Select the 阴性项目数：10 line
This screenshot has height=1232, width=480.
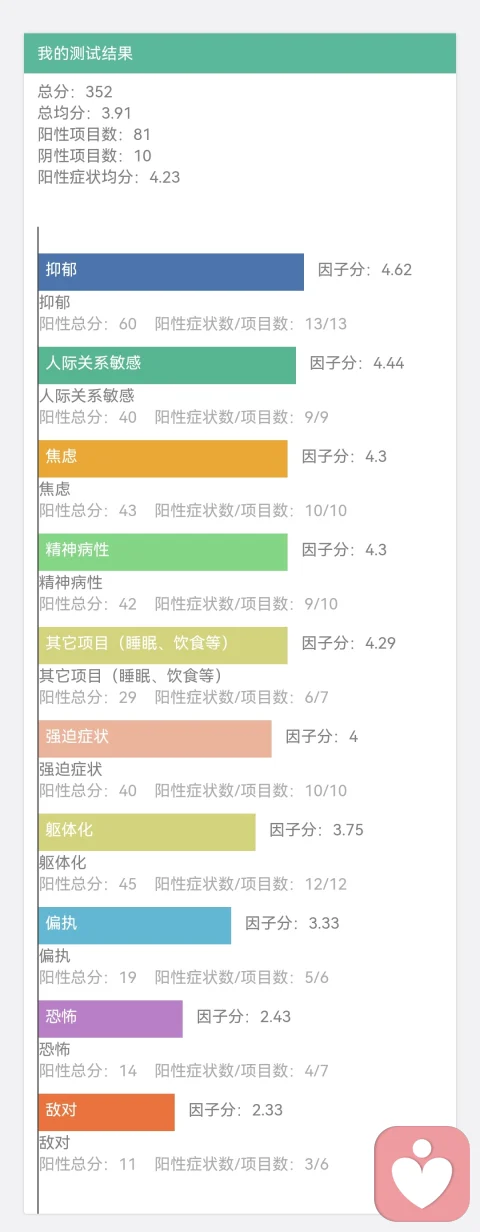coord(95,156)
